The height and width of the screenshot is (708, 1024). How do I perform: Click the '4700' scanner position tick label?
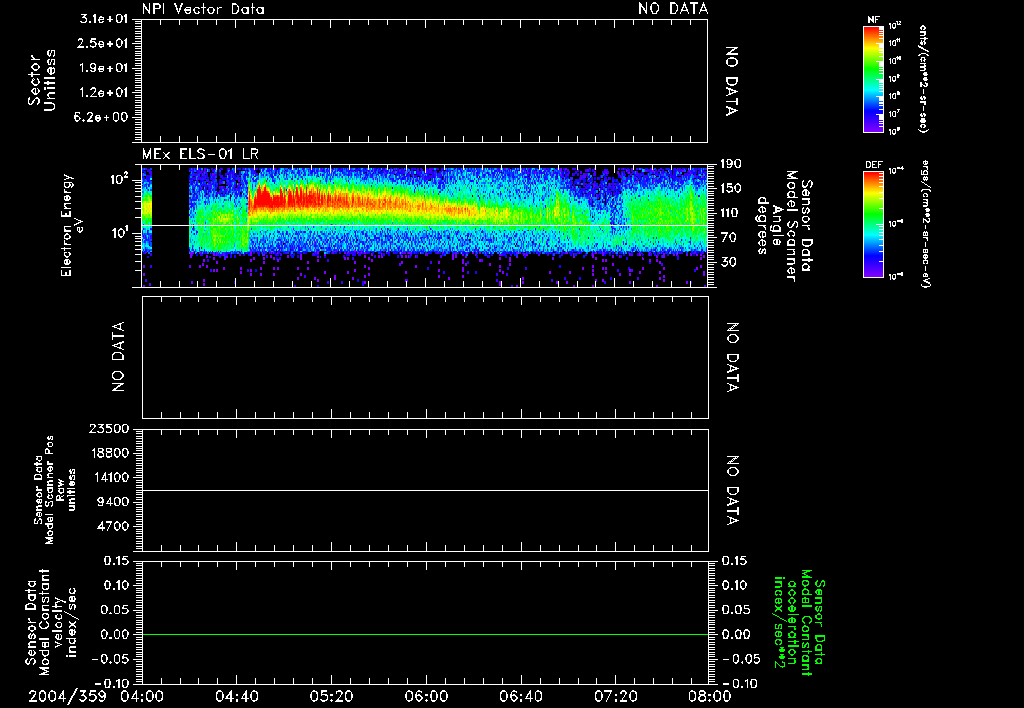[114, 526]
